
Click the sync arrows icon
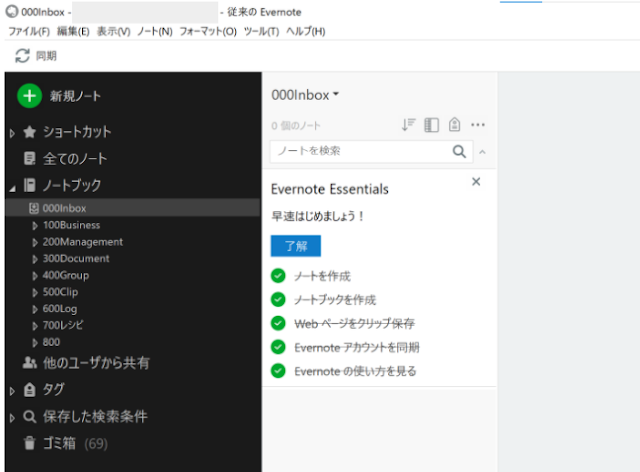(x=22, y=56)
